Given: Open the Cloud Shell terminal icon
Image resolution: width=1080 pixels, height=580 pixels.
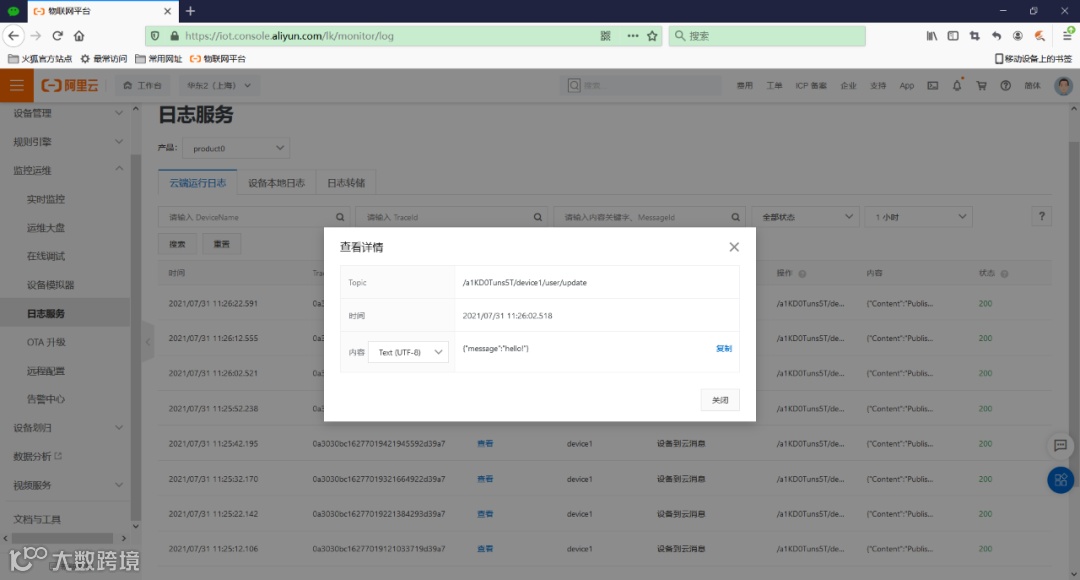Looking at the screenshot, I should (x=933, y=85).
